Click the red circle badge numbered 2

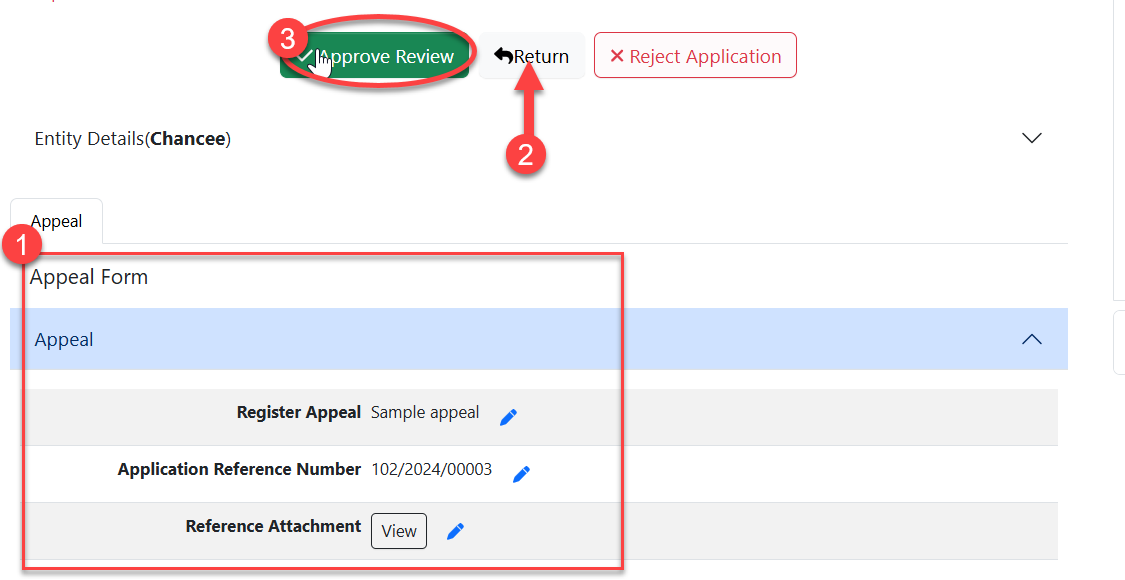point(526,155)
